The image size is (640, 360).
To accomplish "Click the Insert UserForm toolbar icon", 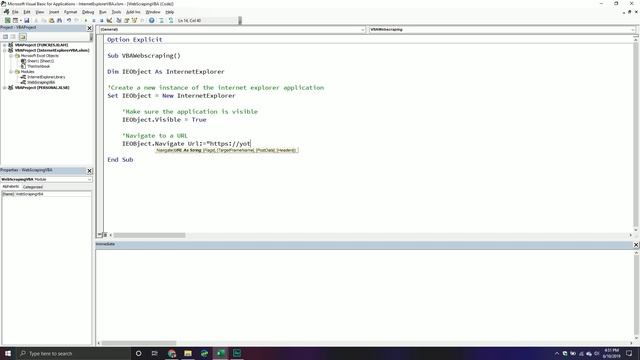I will [x=15, y=20].
